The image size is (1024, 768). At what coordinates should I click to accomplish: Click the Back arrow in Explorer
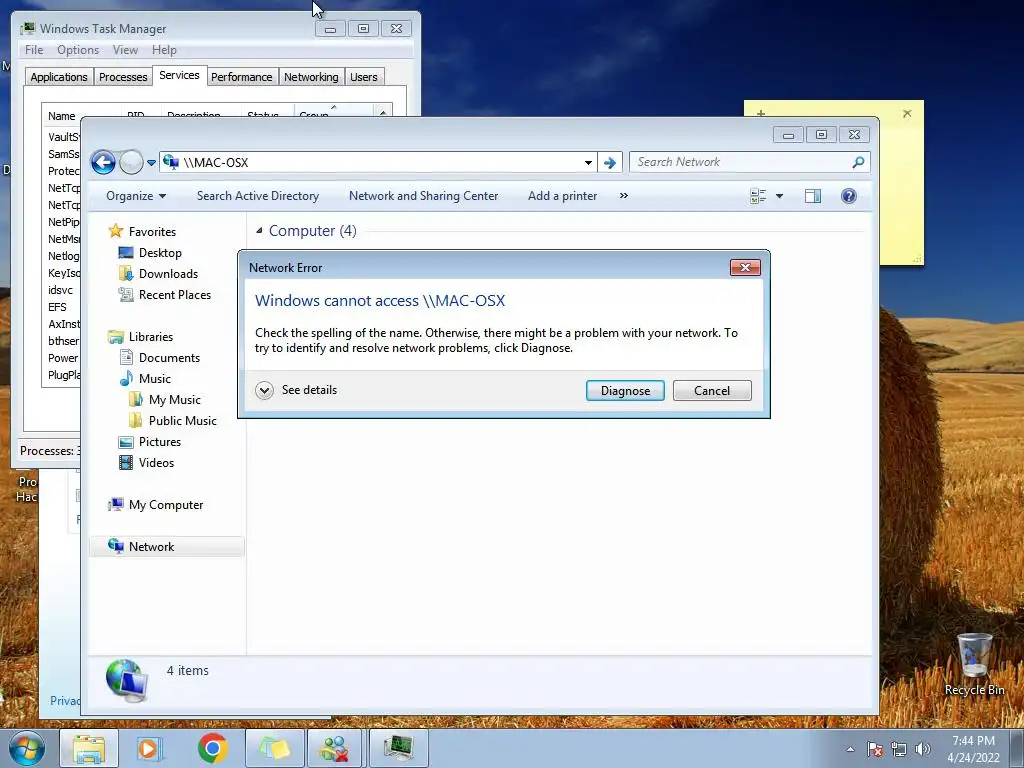pyautogui.click(x=103, y=162)
